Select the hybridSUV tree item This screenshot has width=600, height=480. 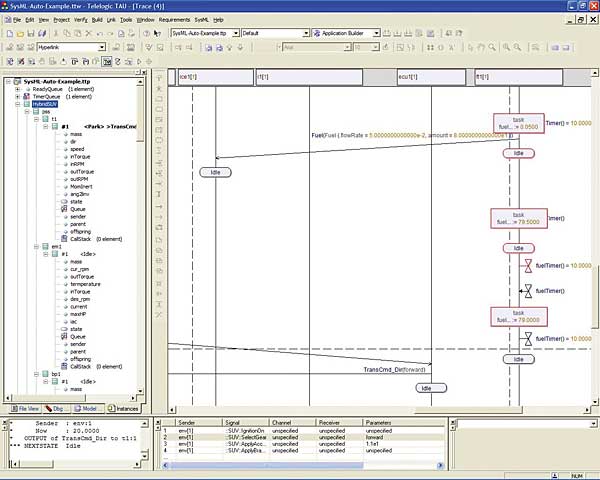(44, 104)
